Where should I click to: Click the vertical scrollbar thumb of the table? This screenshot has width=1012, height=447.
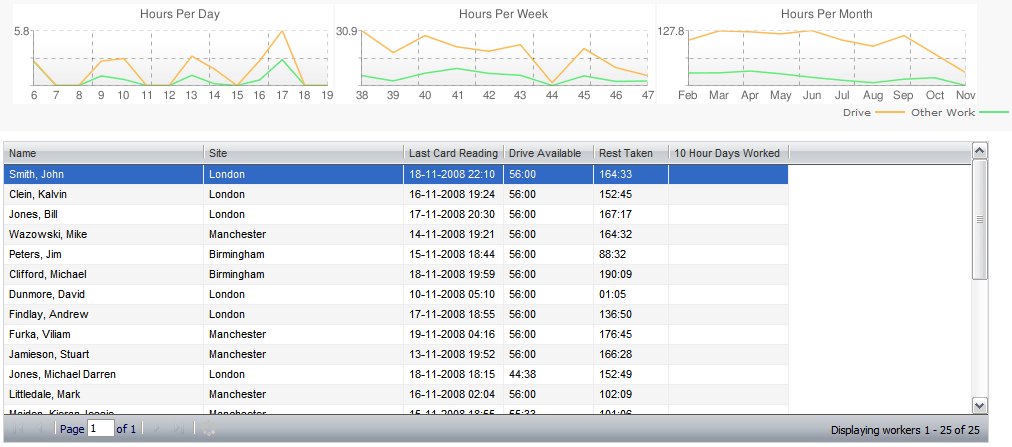click(980, 219)
